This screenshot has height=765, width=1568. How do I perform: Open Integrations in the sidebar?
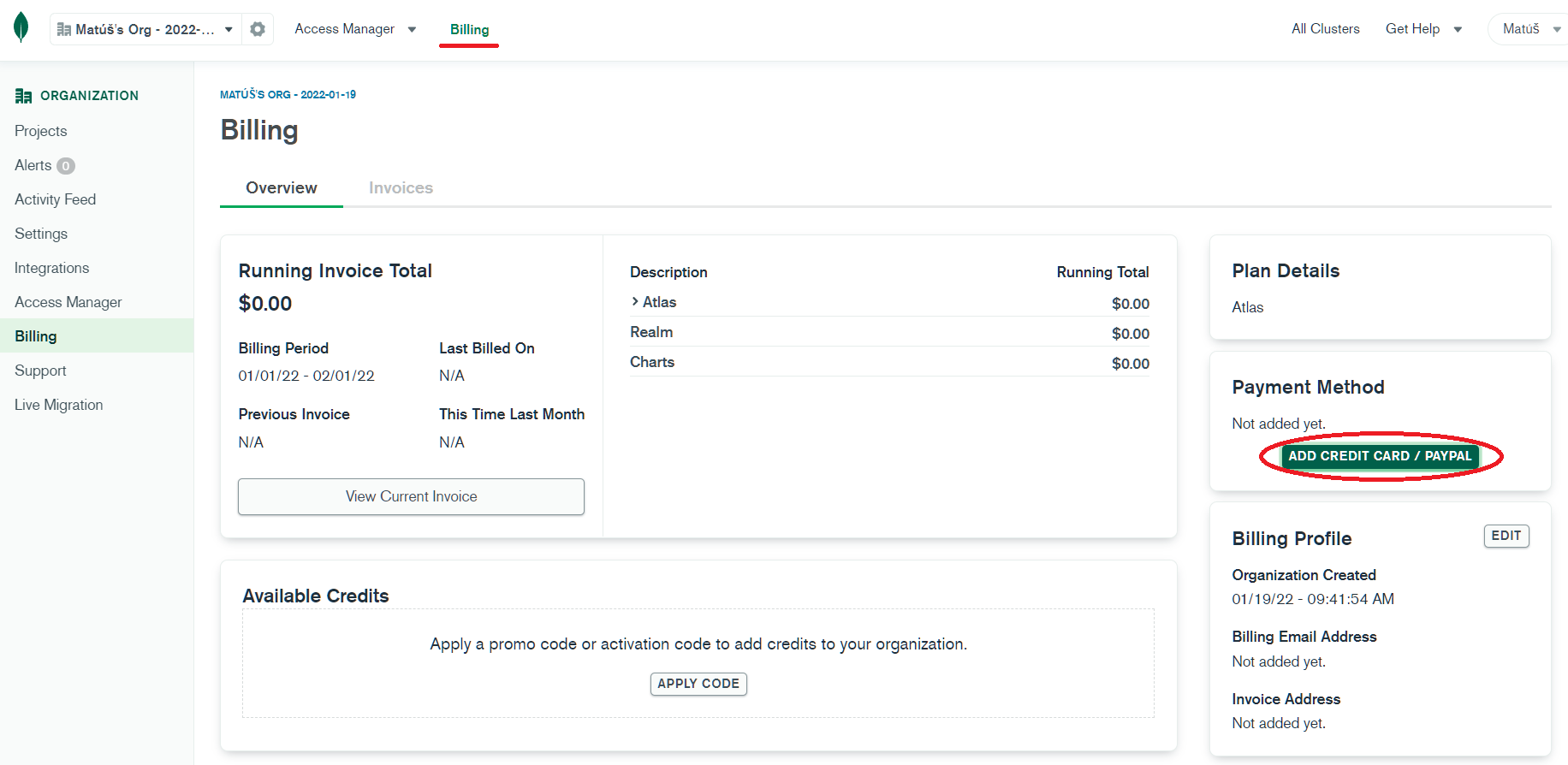tap(52, 268)
